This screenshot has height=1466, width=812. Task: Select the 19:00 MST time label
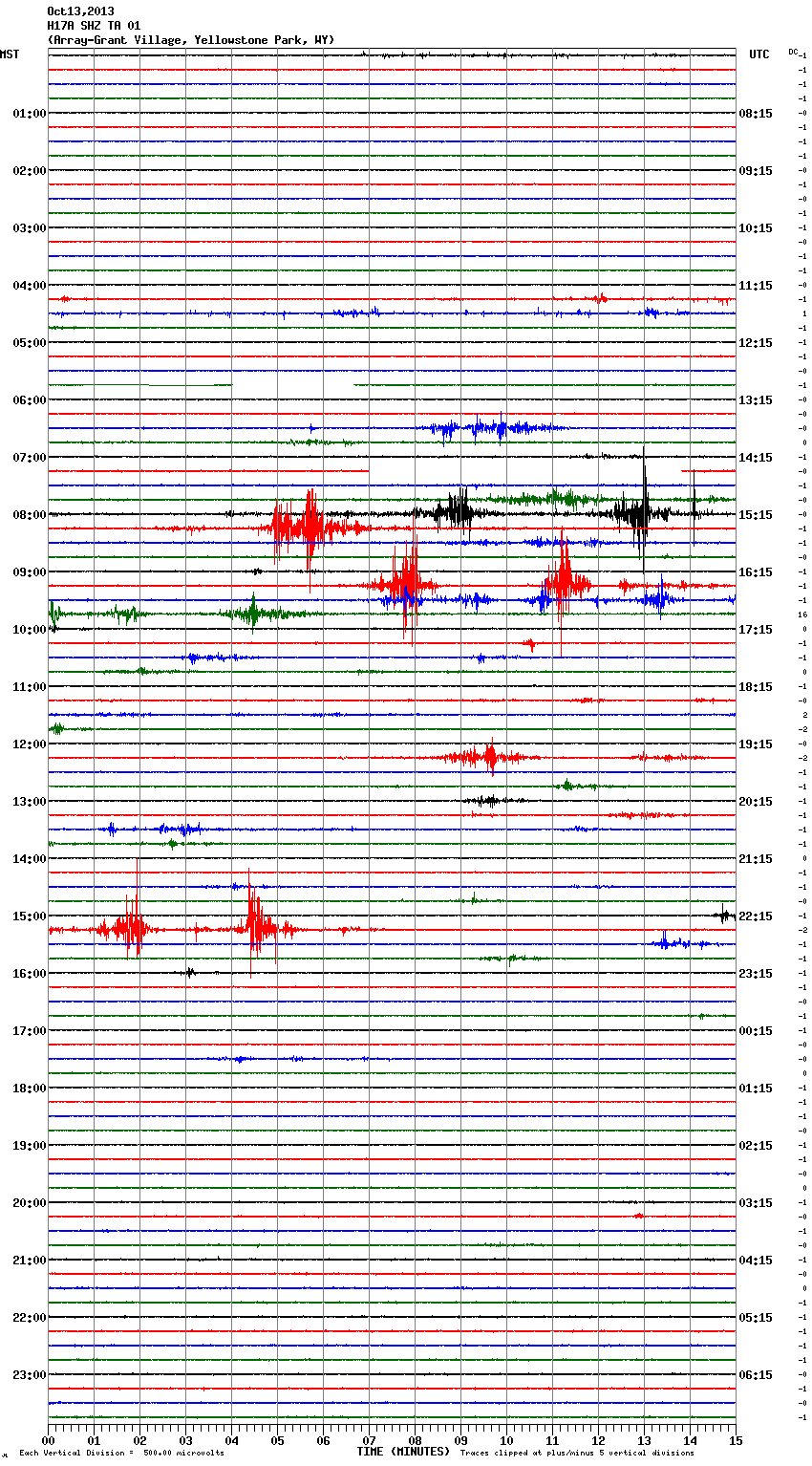(30, 1146)
